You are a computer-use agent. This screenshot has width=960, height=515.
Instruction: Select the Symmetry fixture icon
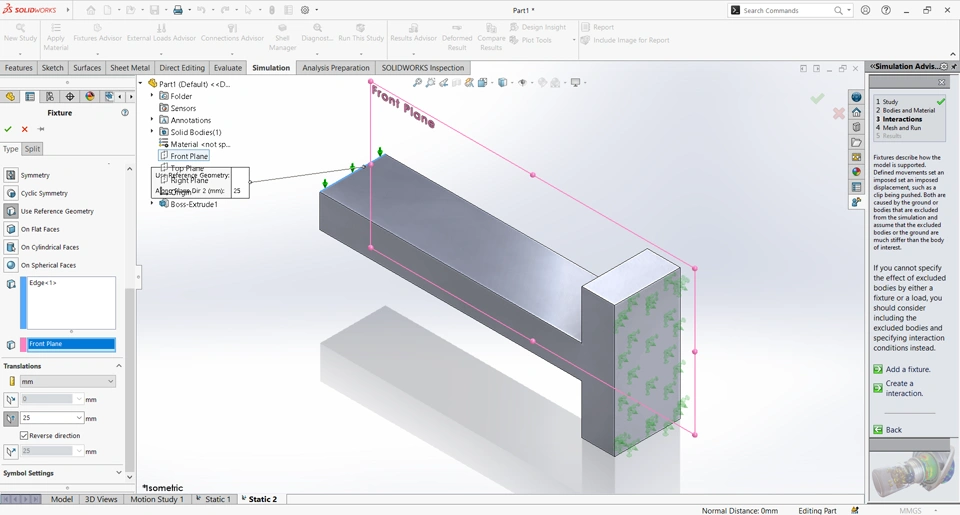tap(11, 175)
